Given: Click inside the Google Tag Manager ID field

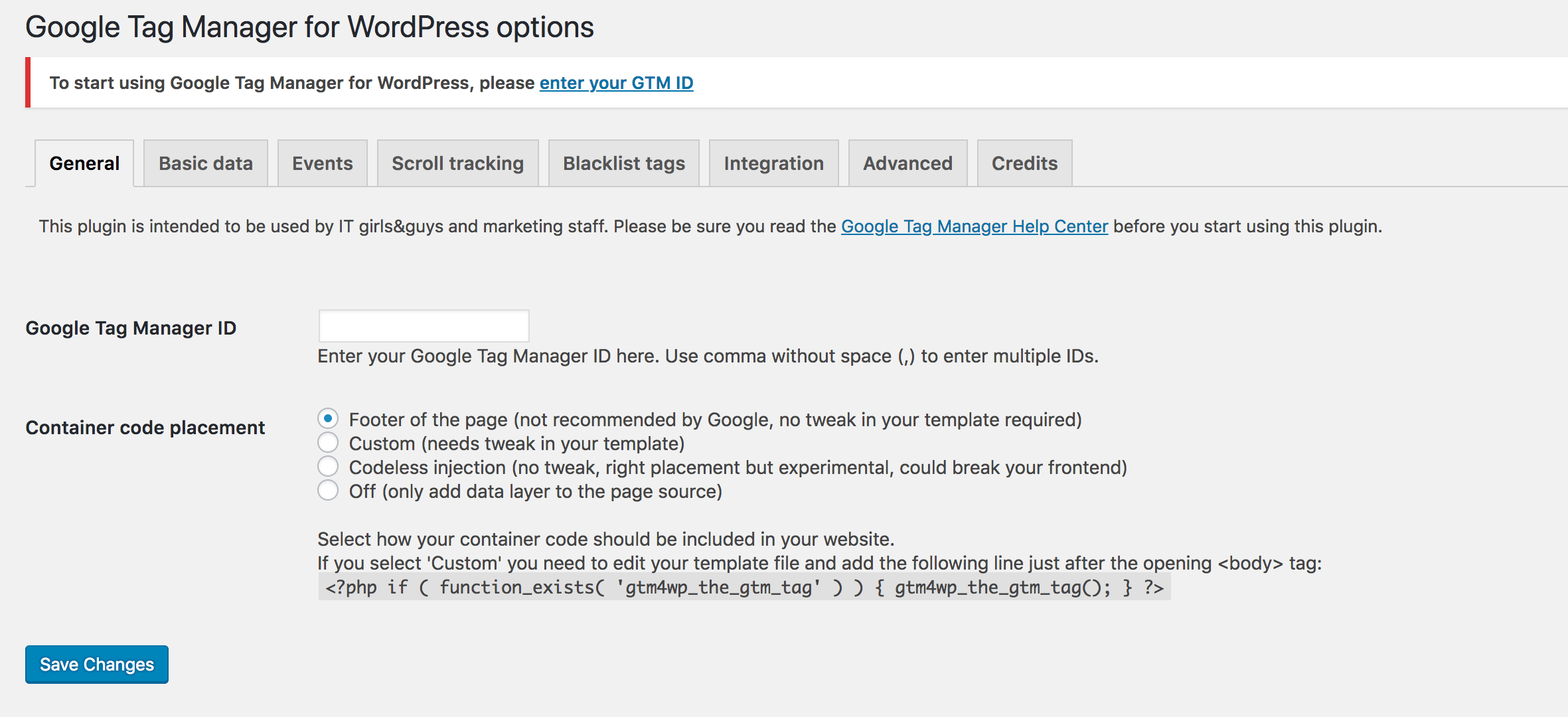Looking at the screenshot, I should click(x=423, y=325).
